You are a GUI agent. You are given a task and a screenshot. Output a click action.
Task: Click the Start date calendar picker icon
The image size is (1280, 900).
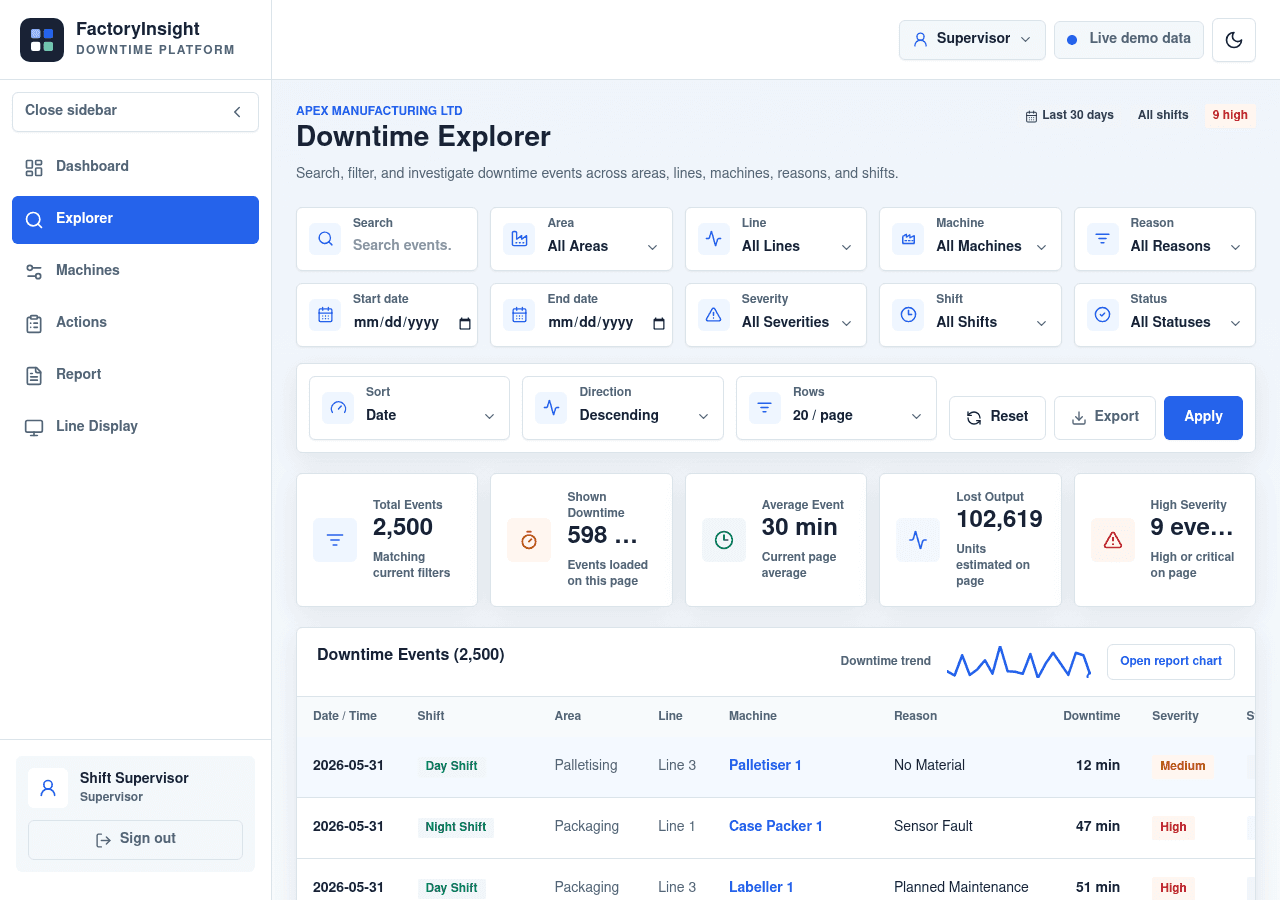465,323
